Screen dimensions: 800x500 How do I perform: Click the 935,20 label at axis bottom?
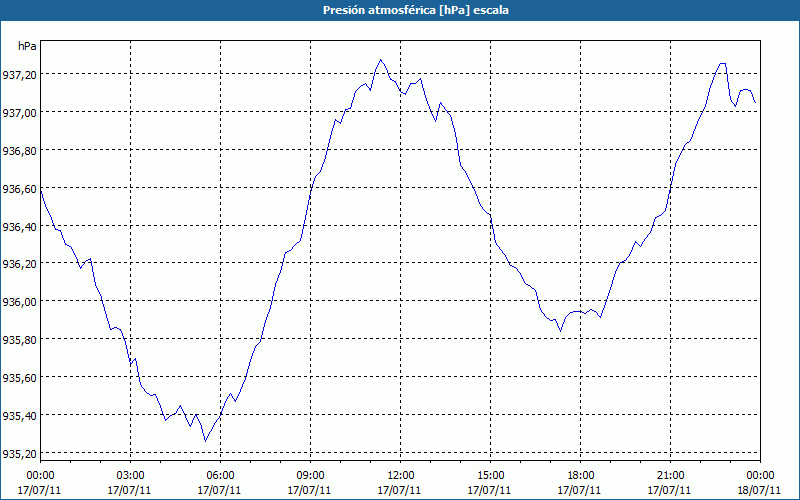pos(19,453)
